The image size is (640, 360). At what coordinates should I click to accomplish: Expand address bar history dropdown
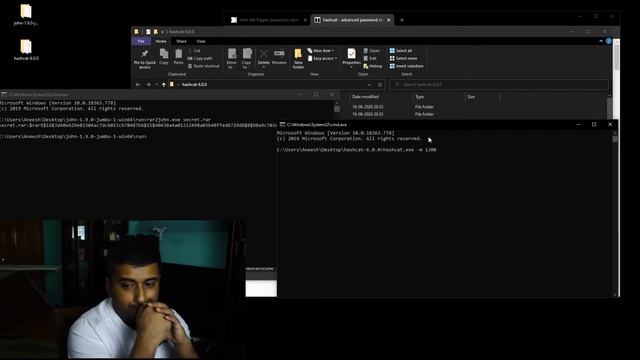point(369,84)
